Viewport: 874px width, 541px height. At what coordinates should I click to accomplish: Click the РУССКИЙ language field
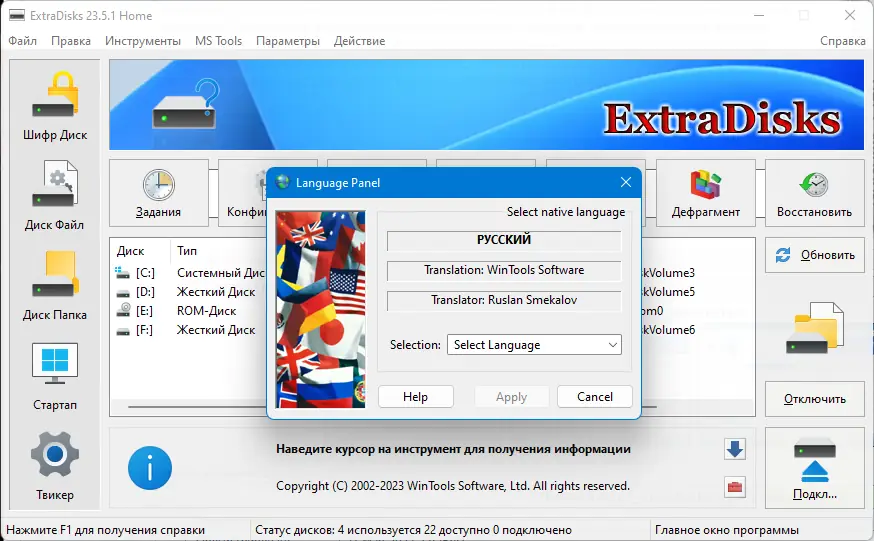pos(504,240)
